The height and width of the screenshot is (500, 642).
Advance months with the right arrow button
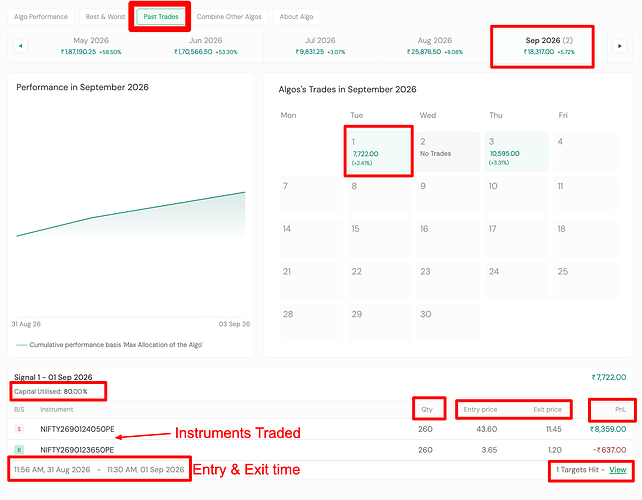click(619, 46)
